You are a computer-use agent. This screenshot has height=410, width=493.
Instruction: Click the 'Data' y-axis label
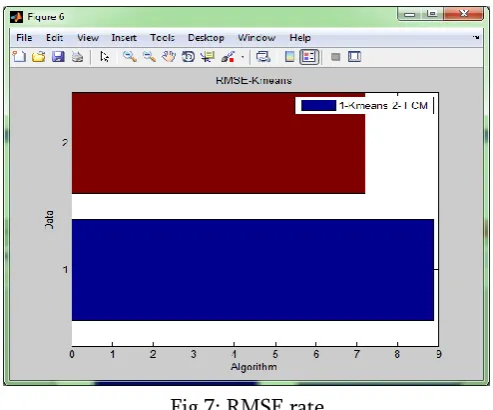49,219
